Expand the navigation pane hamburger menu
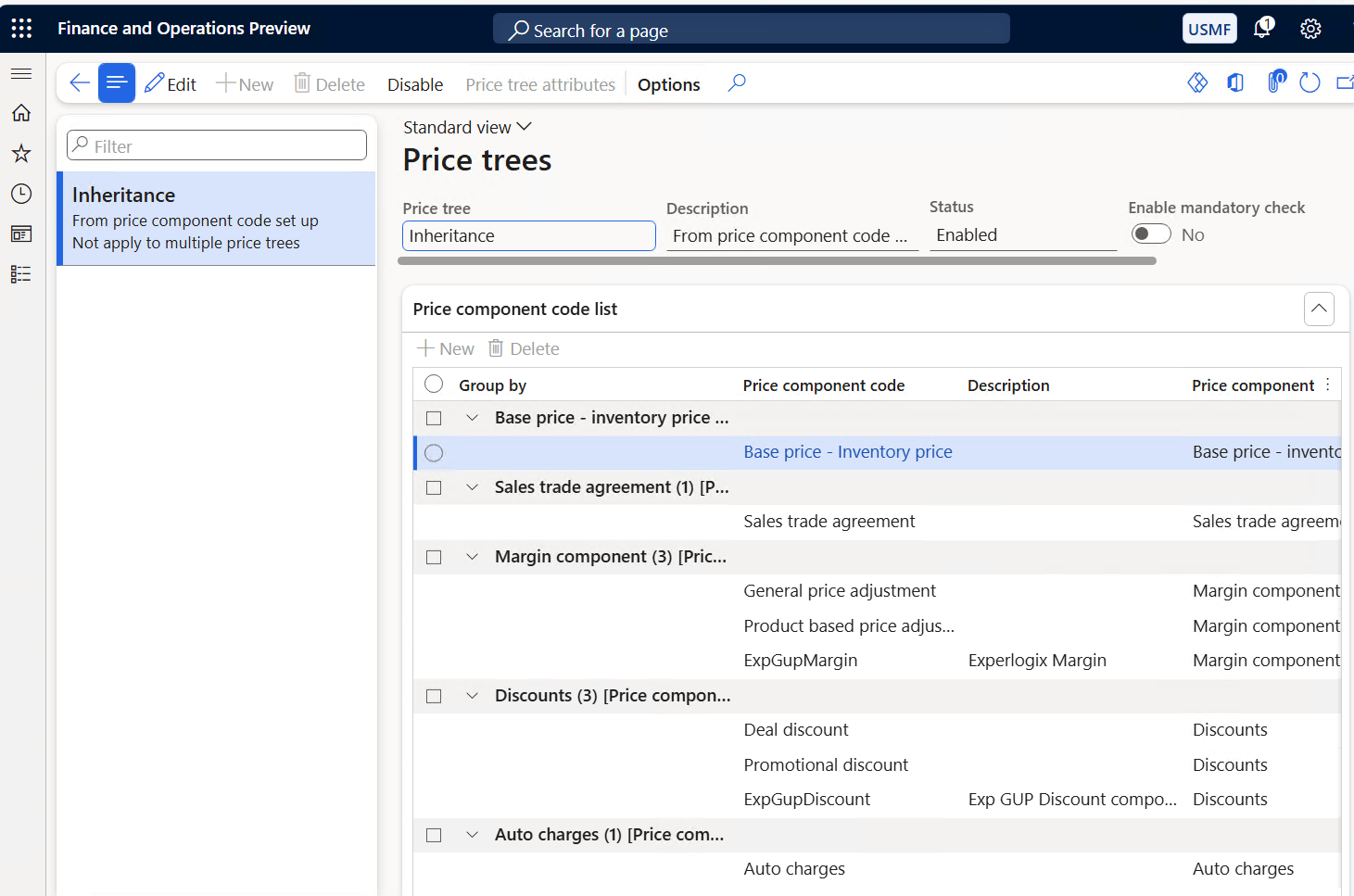The height and width of the screenshot is (896, 1354). point(21,73)
